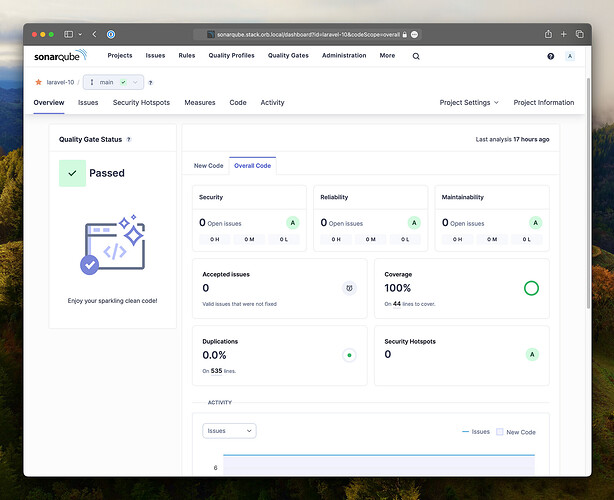Viewport: 614px width, 500px height.
Task: Open Quality Profiles in top navigation
Action: (231, 56)
